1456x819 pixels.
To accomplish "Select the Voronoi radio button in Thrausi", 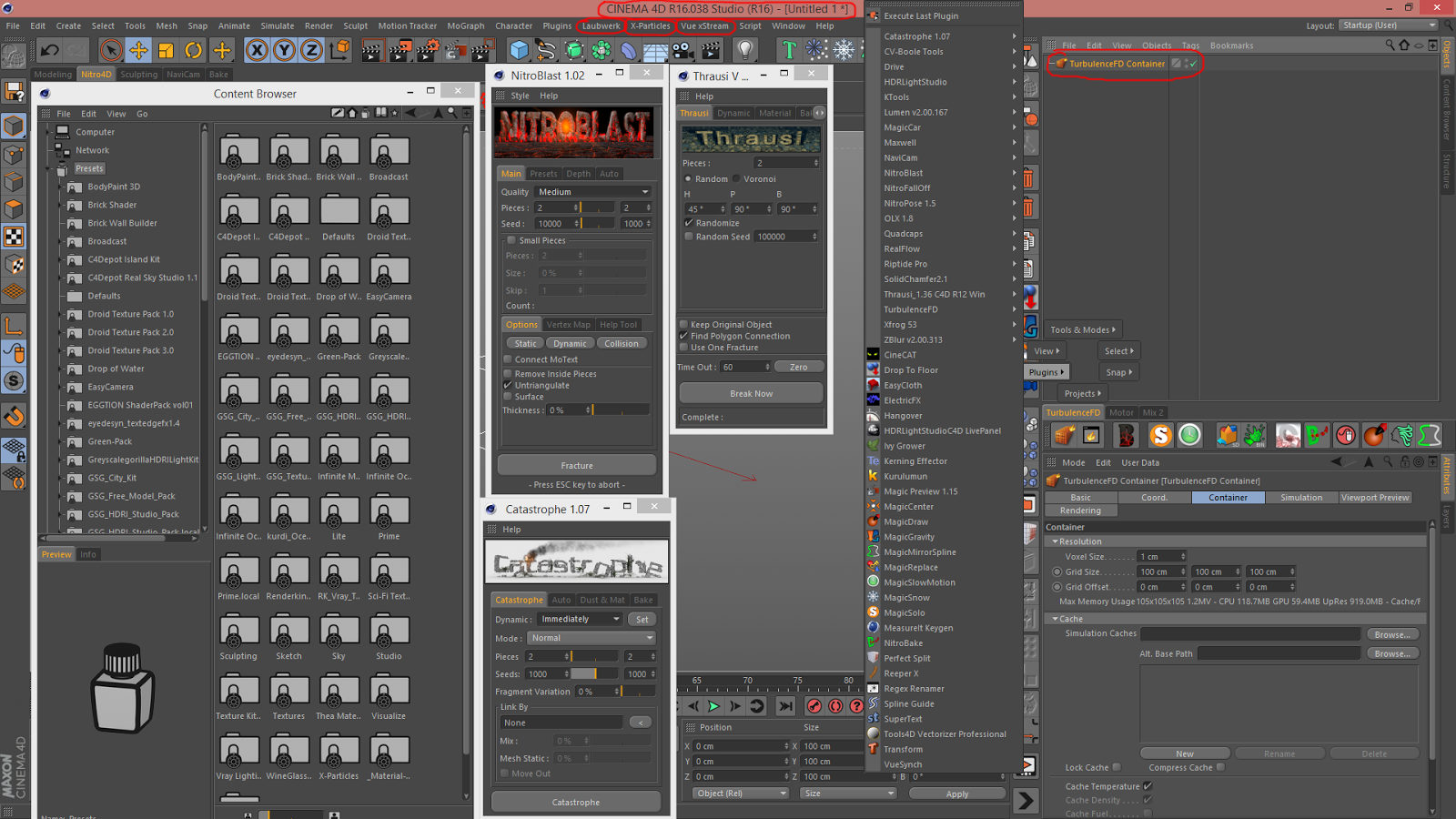I will (x=736, y=179).
